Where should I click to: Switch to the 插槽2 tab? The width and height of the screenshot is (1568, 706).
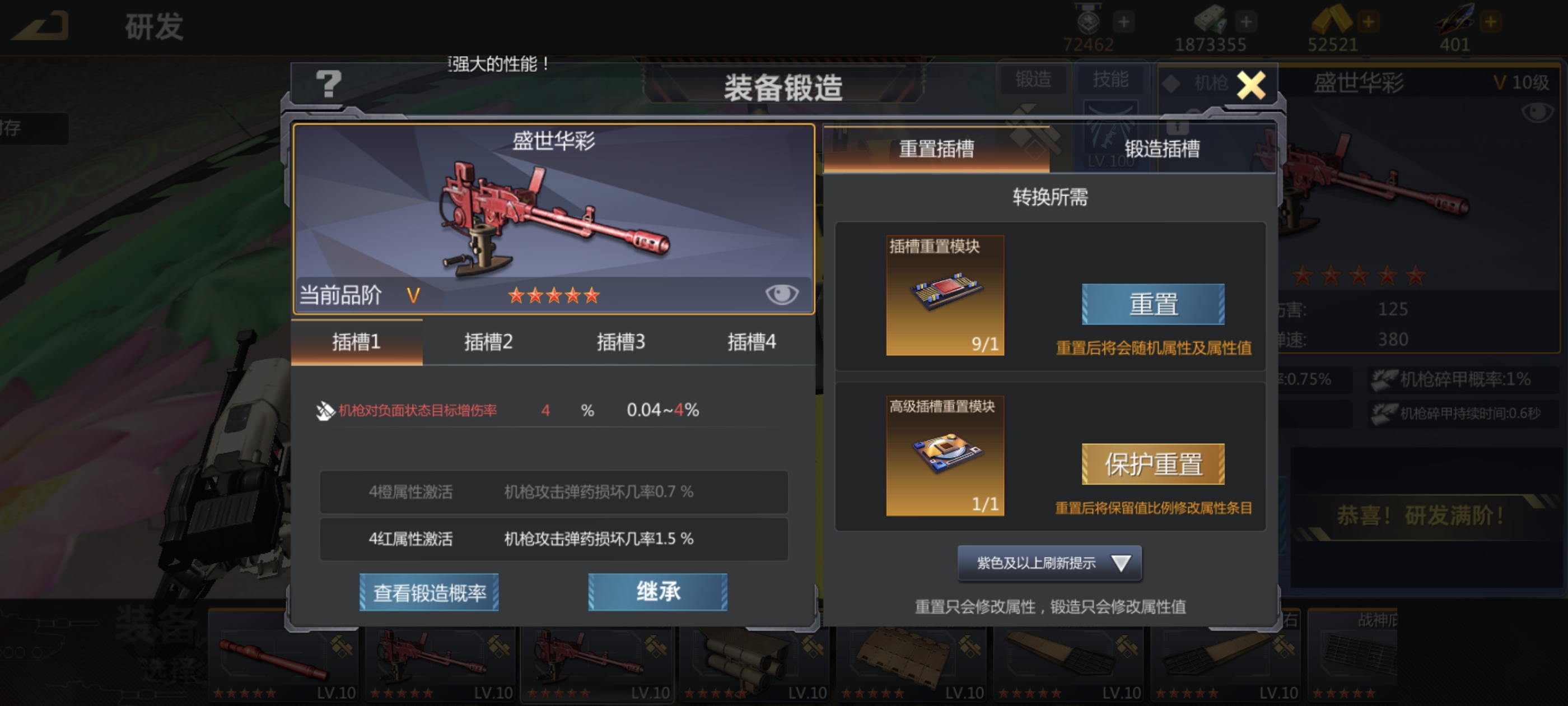[488, 342]
